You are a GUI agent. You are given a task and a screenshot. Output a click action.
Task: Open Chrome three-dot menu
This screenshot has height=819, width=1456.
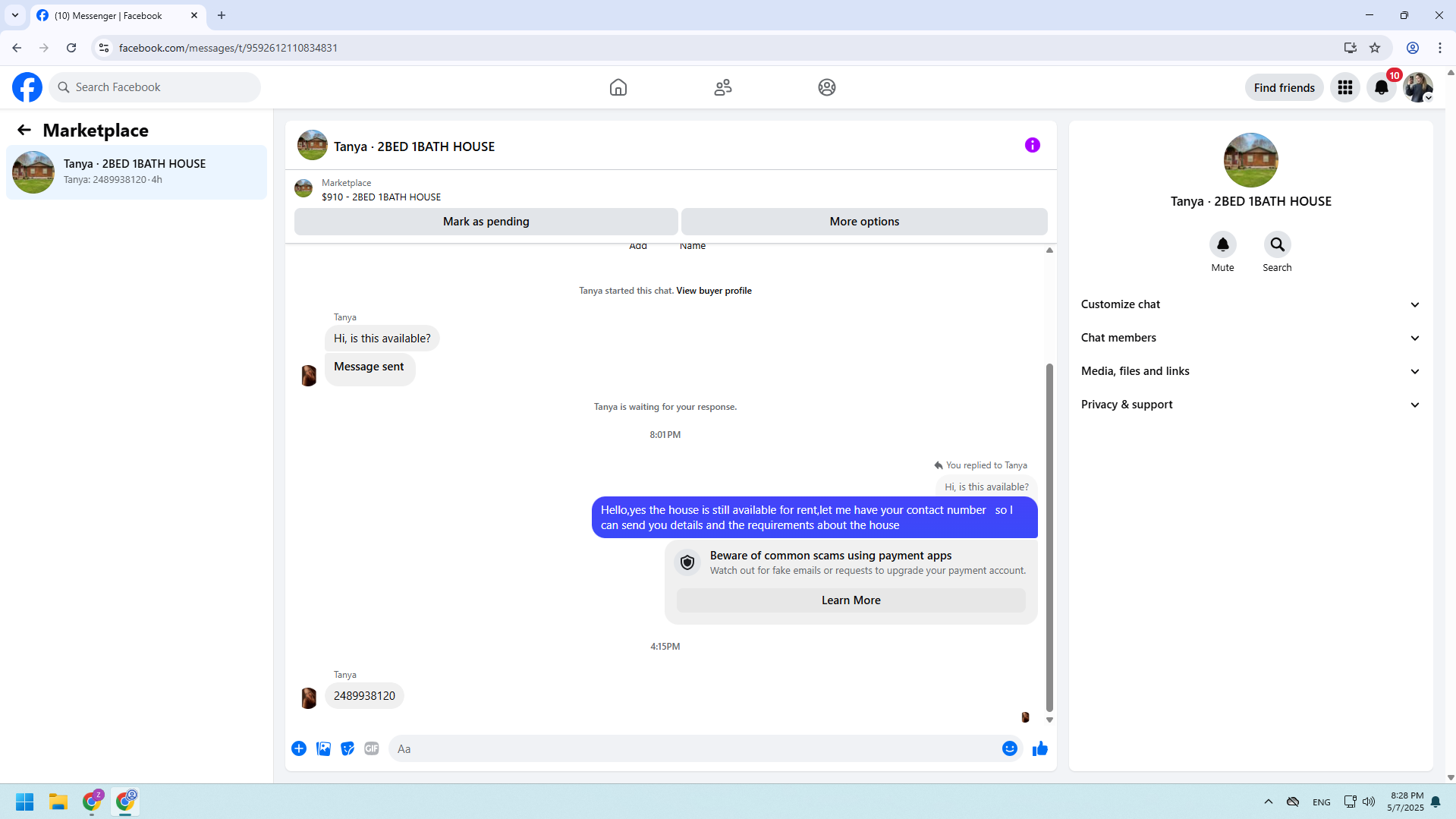[1440, 48]
